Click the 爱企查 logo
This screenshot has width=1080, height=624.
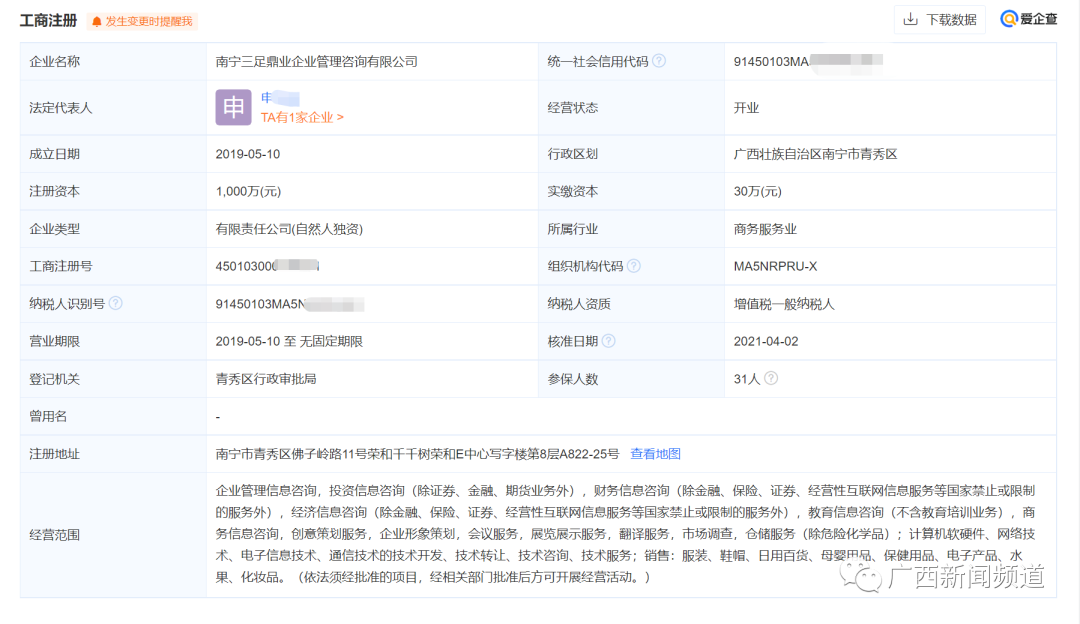click(1029, 19)
